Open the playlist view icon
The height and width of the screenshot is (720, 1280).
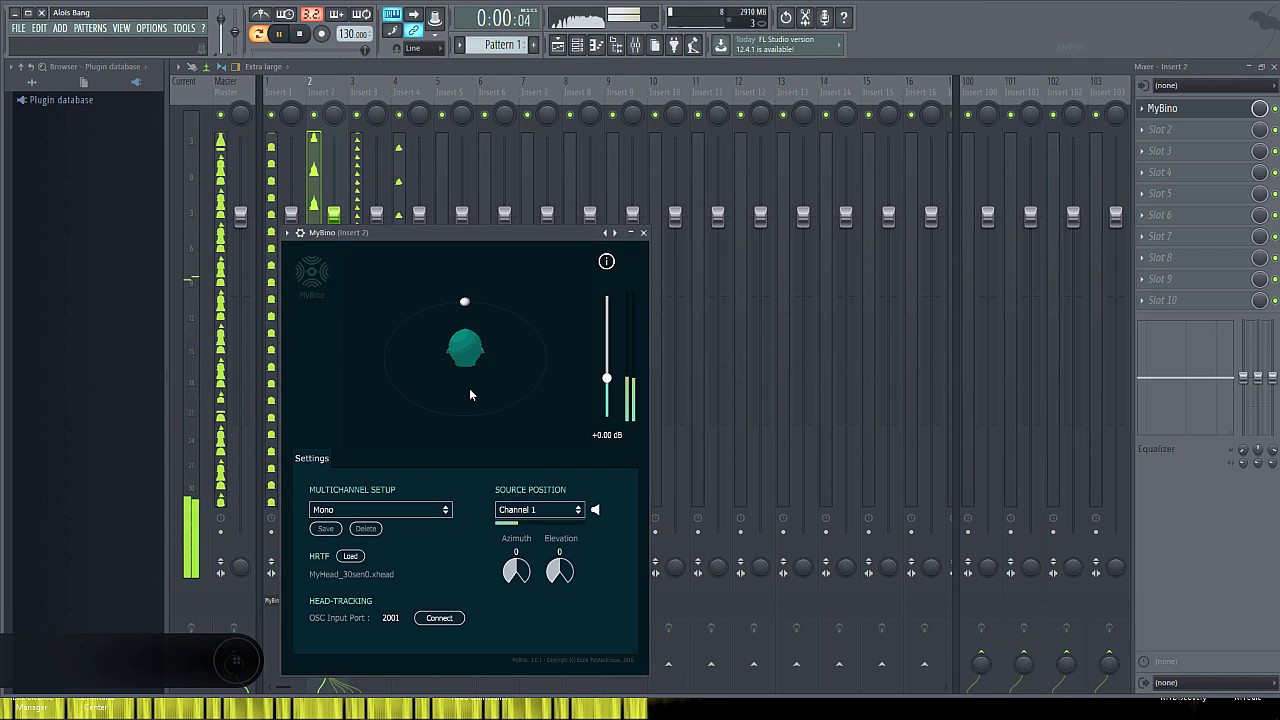click(x=558, y=45)
